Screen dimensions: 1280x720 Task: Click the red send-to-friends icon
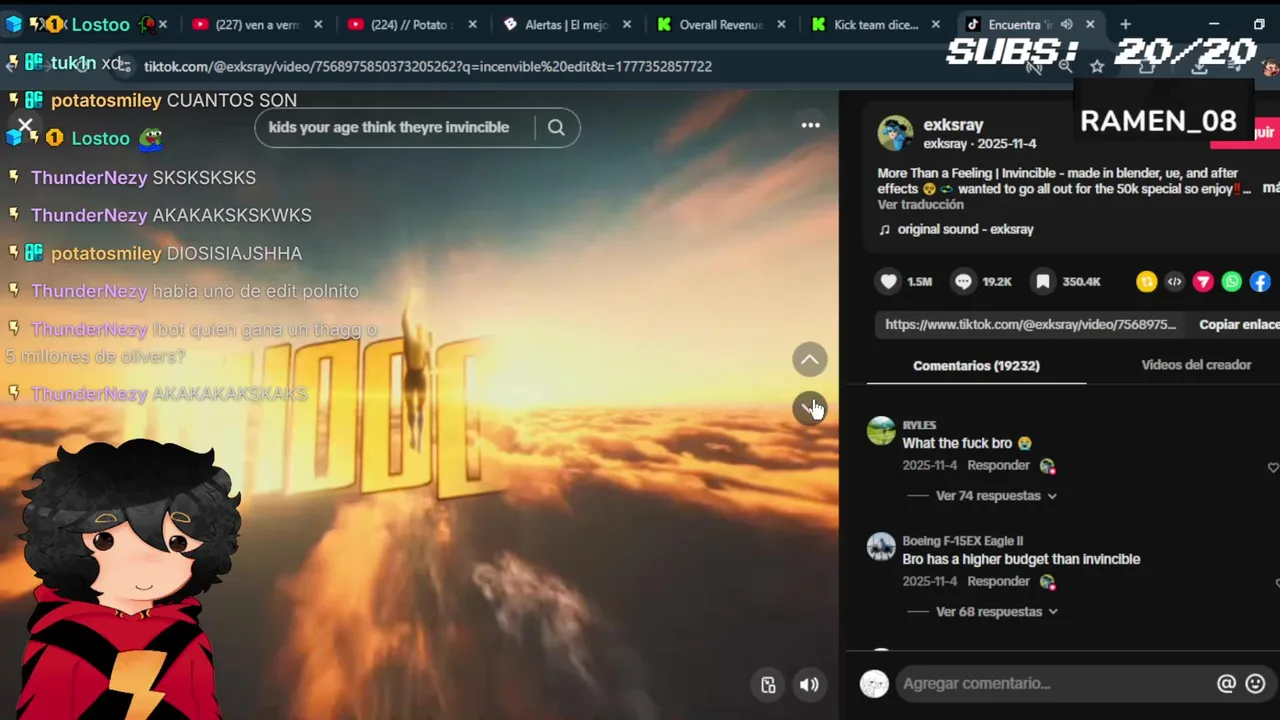coord(1203,282)
